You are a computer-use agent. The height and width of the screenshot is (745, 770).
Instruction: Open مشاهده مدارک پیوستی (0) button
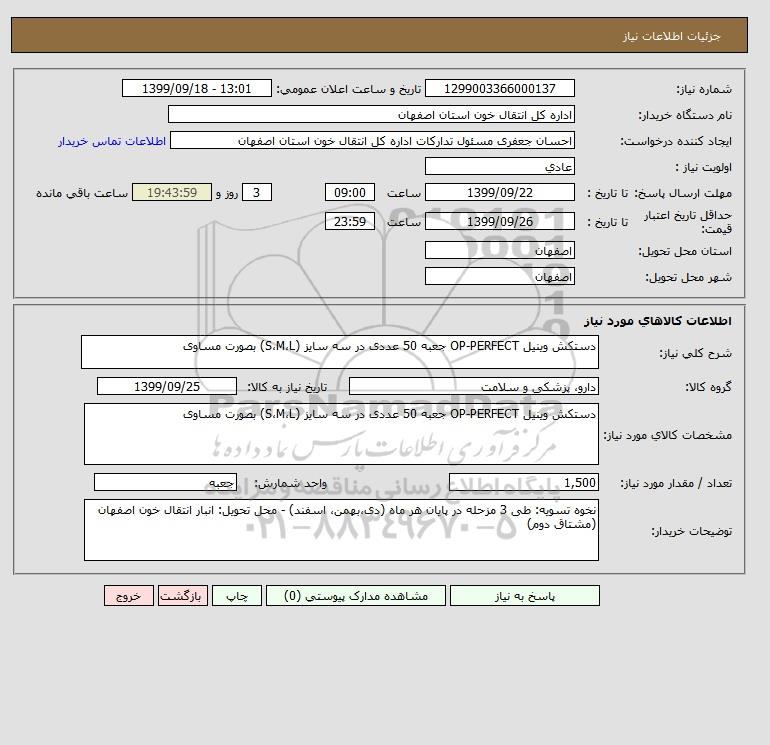(x=356, y=596)
